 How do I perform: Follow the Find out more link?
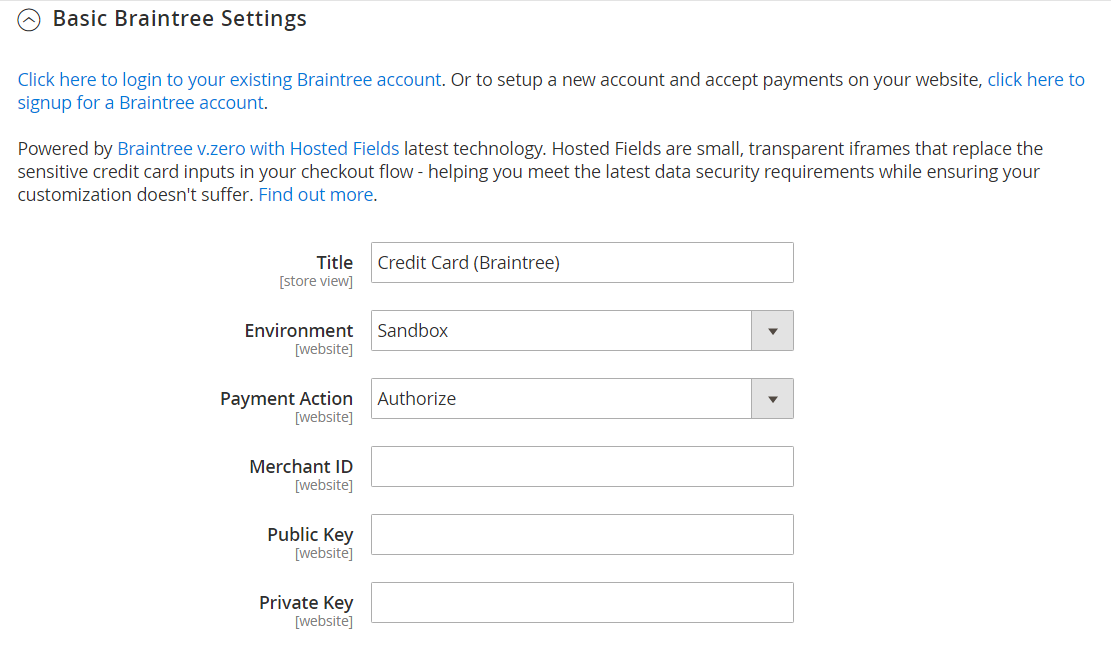point(316,195)
